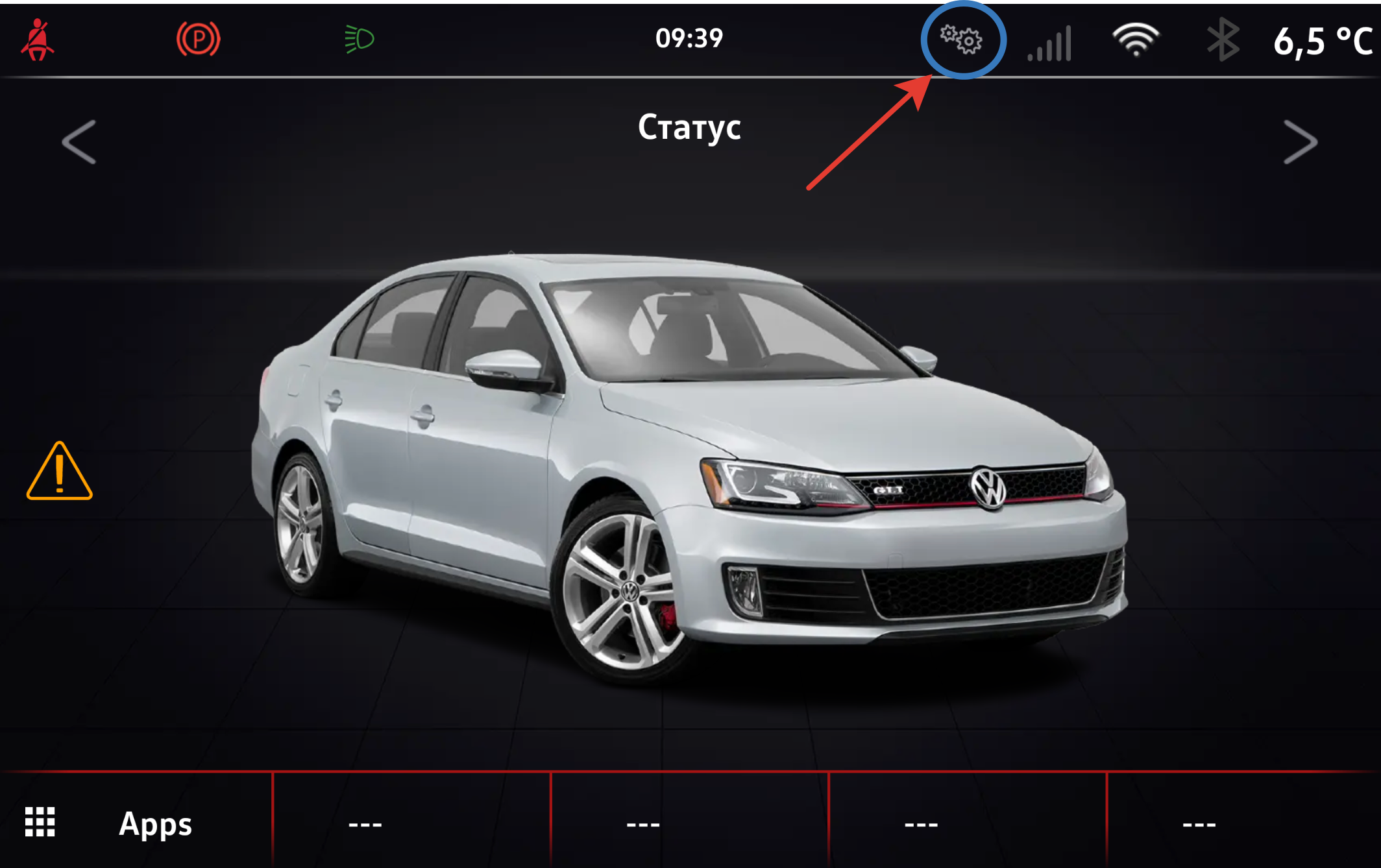
Task: Click the Wi-Fi status icon
Action: pyautogui.click(x=1136, y=40)
